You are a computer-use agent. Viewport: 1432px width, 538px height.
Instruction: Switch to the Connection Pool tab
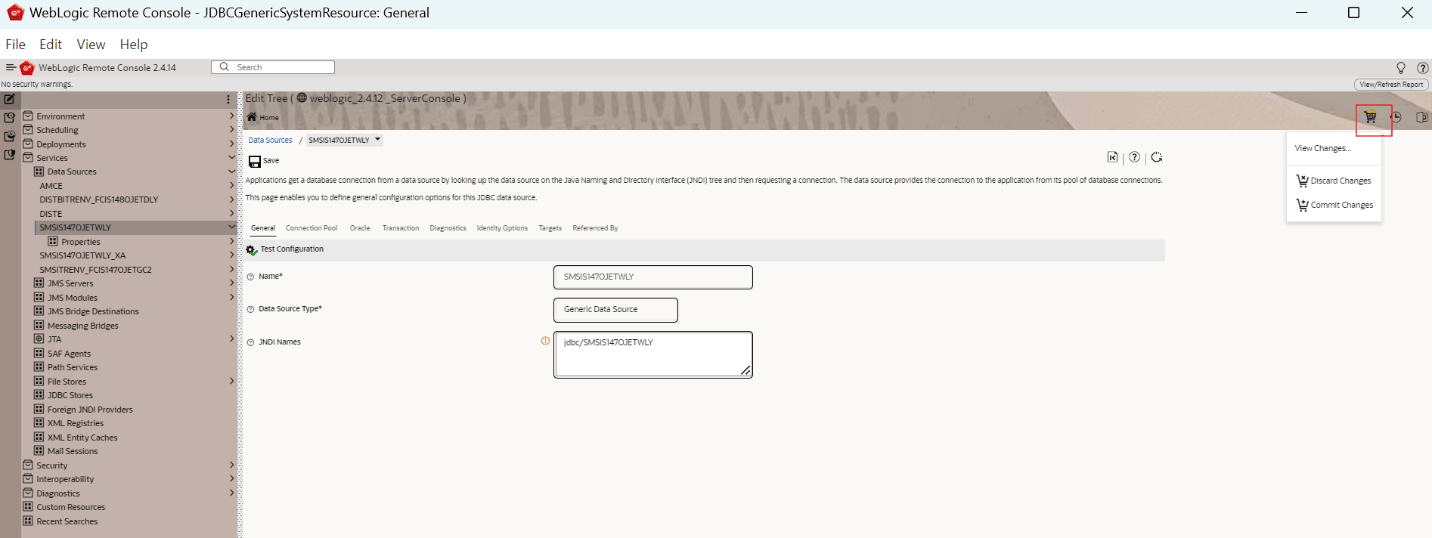(311, 228)
